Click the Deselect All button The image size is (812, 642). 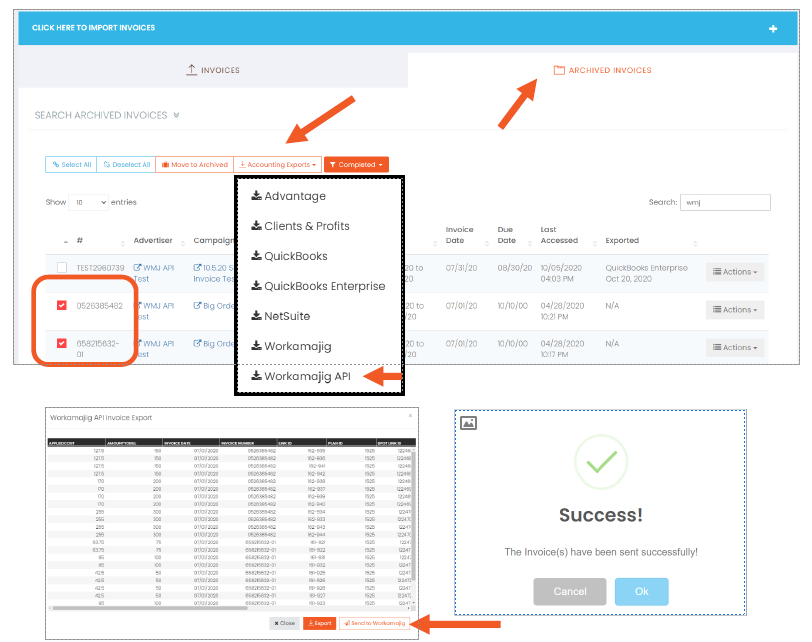(x=126, y=165)
